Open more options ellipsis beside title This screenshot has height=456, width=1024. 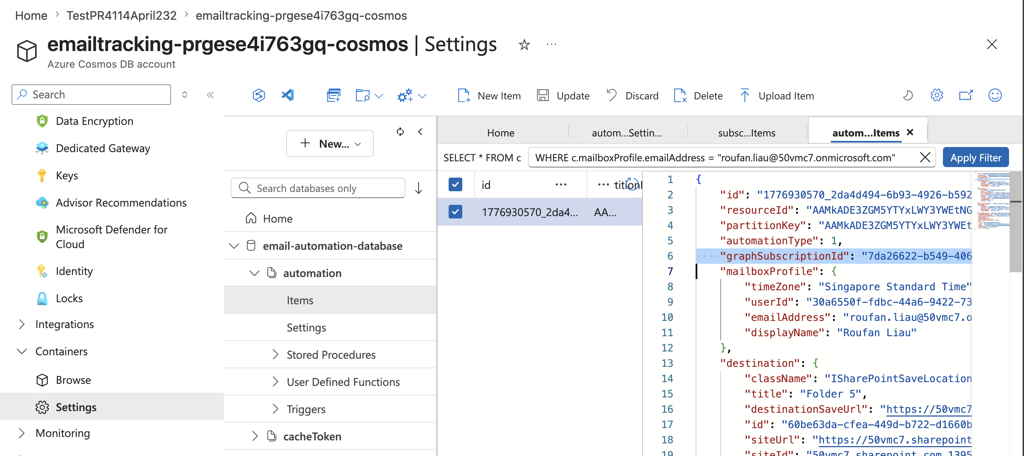(552, 44)
